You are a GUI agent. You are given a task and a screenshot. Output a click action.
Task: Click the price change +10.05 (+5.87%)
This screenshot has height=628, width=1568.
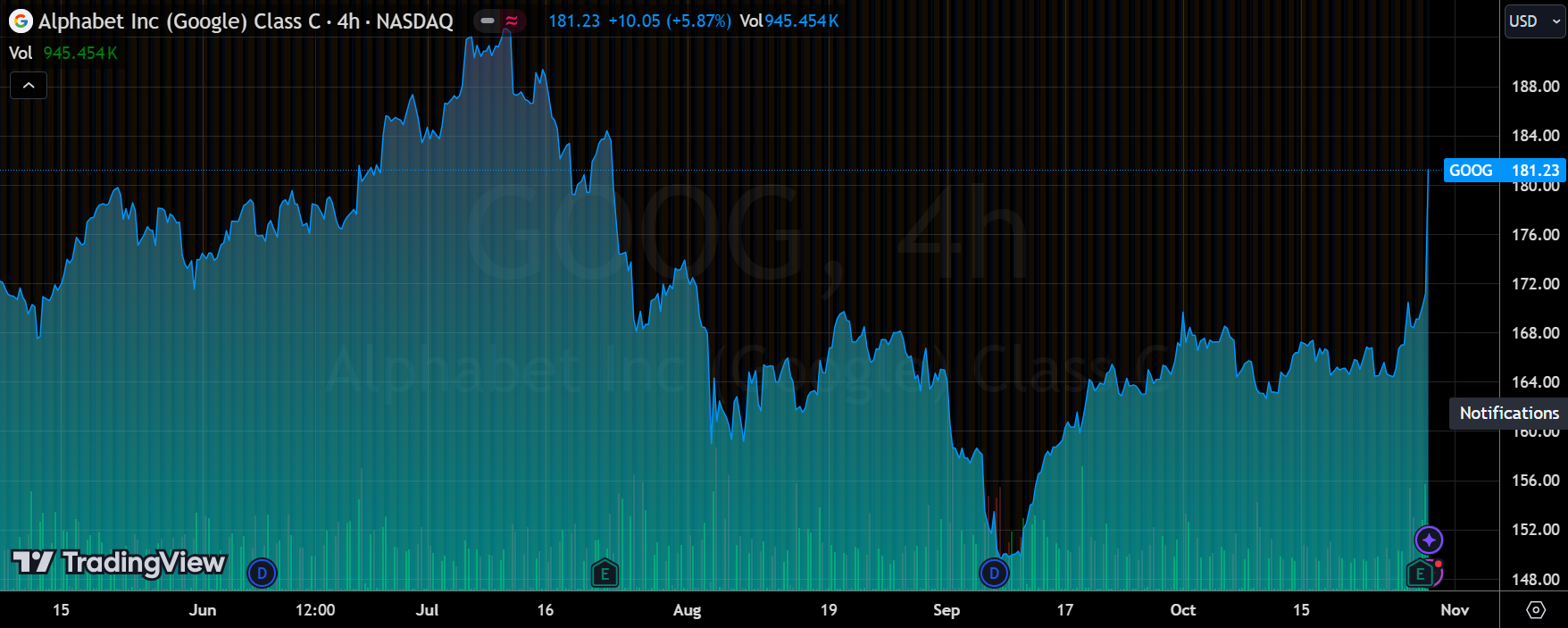(670, 21)
